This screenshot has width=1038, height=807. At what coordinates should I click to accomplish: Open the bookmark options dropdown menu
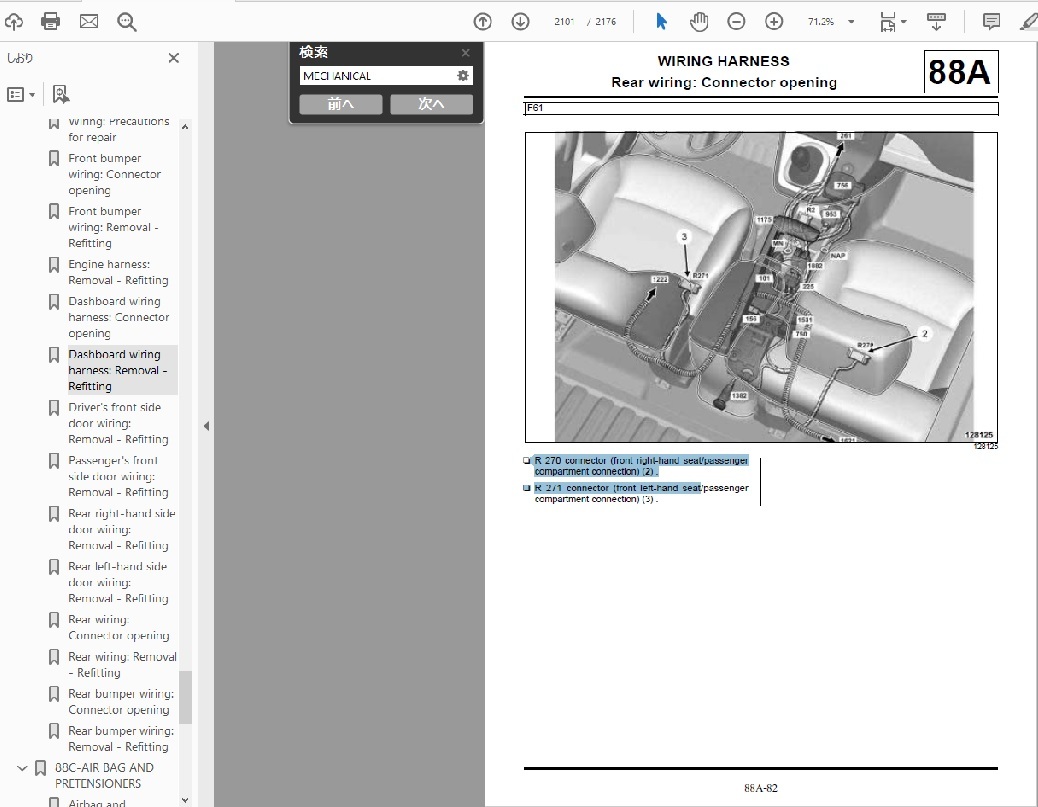click(21, 94)
